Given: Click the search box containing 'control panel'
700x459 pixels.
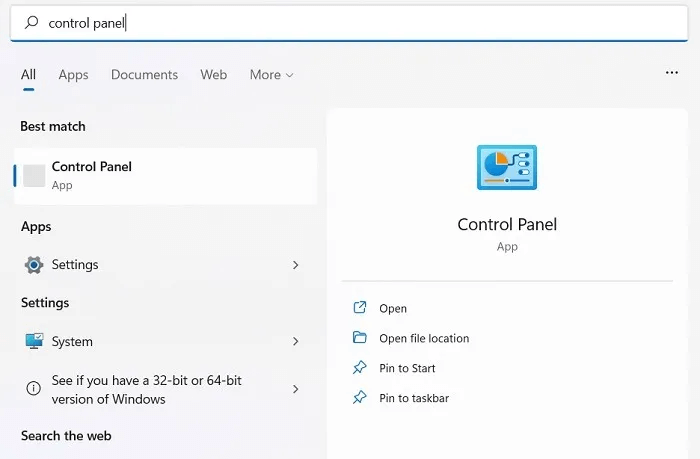Looking at the screenshot, I should point(350,22).
